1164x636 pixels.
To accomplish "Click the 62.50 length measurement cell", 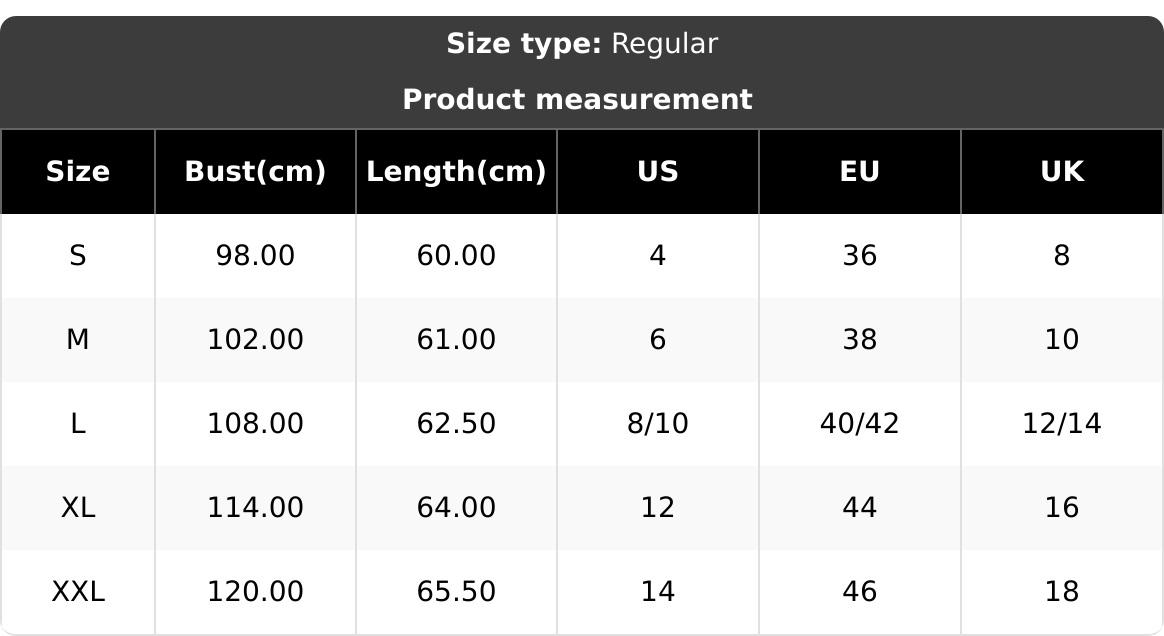I will (x=456, y=424).
